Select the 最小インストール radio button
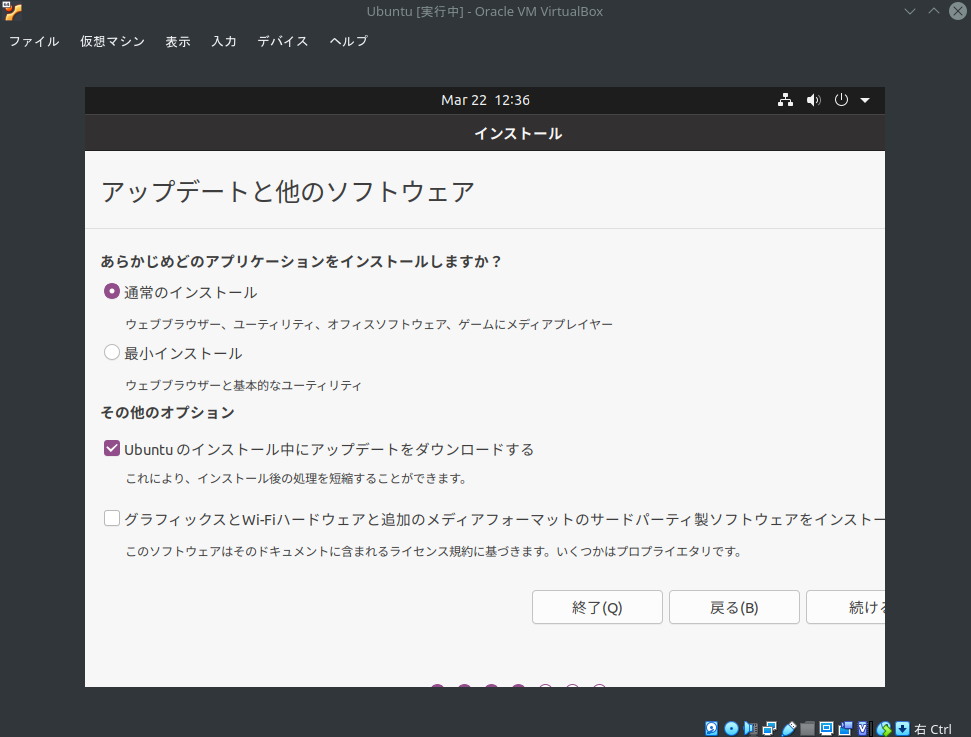This screenshot has height=737, width=971. point(111,352)
